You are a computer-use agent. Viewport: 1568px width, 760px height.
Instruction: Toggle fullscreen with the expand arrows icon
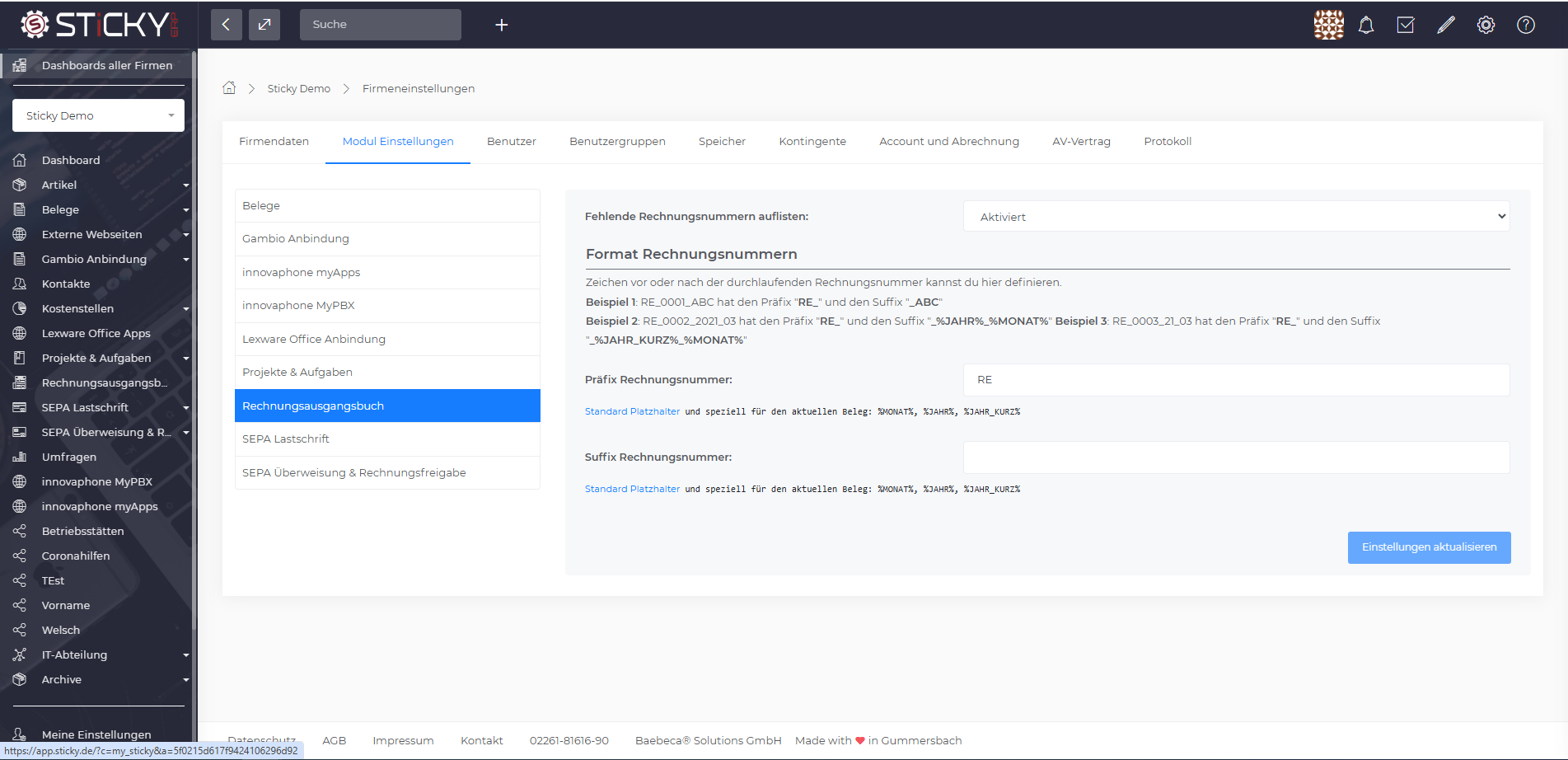(264, 25)
